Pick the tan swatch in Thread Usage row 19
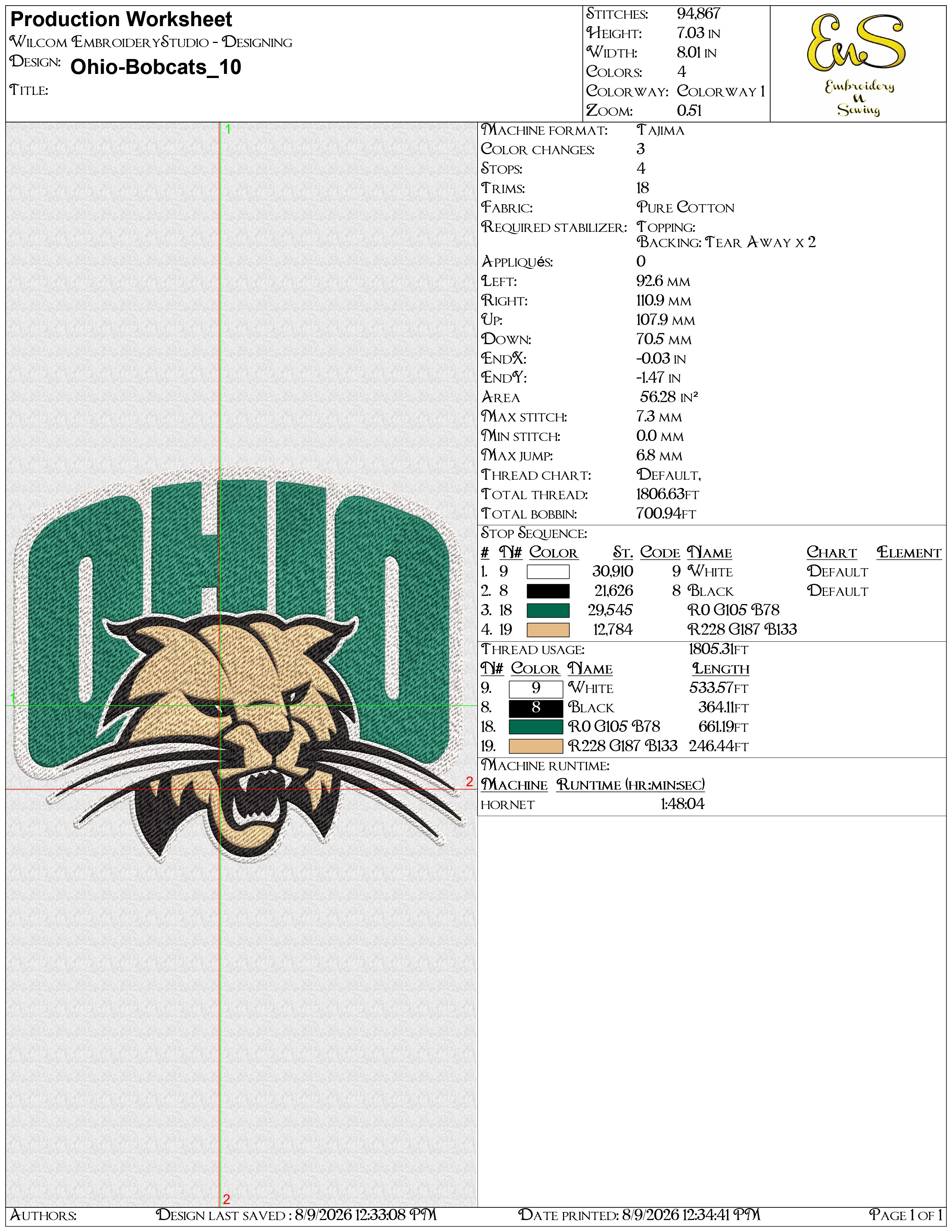The image size is (952, 1232). tap(536, 746)
